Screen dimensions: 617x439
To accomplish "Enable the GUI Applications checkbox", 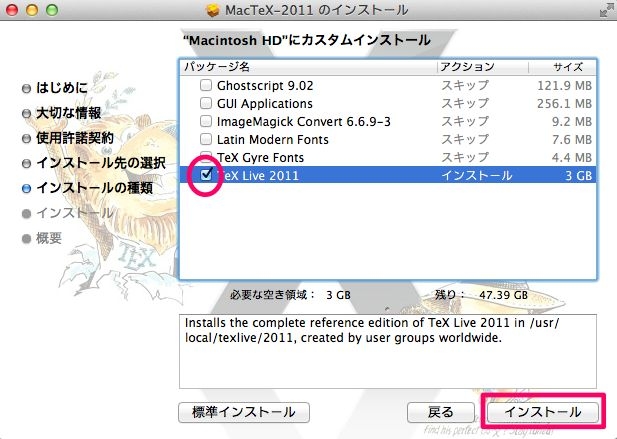I will coord(206,103).
